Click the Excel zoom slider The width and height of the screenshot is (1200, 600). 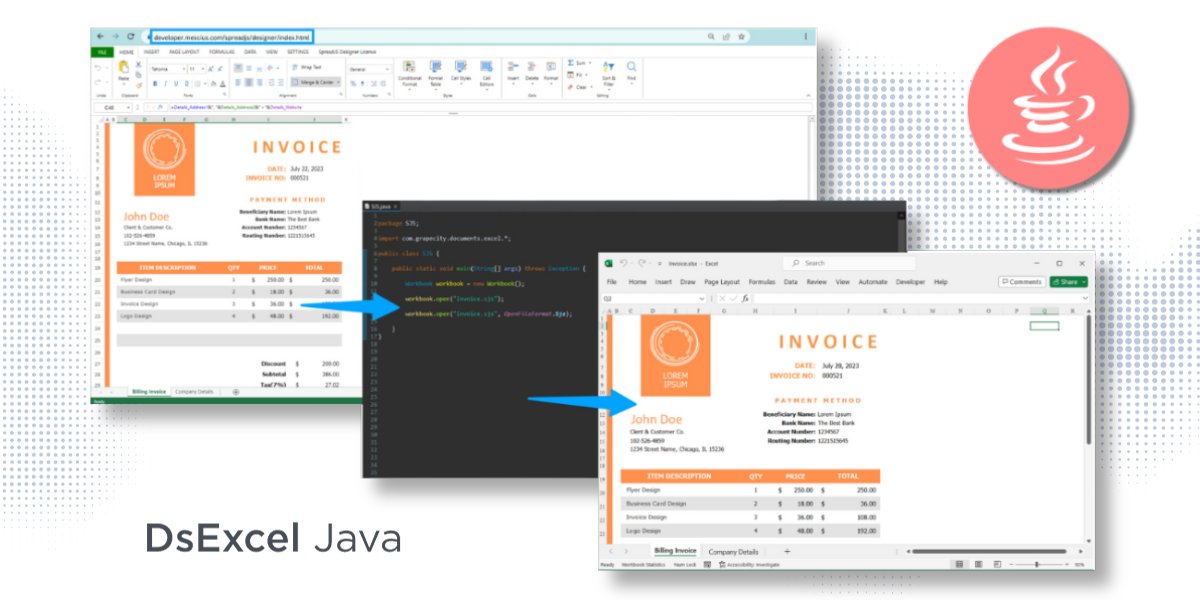pos(1037,565)
